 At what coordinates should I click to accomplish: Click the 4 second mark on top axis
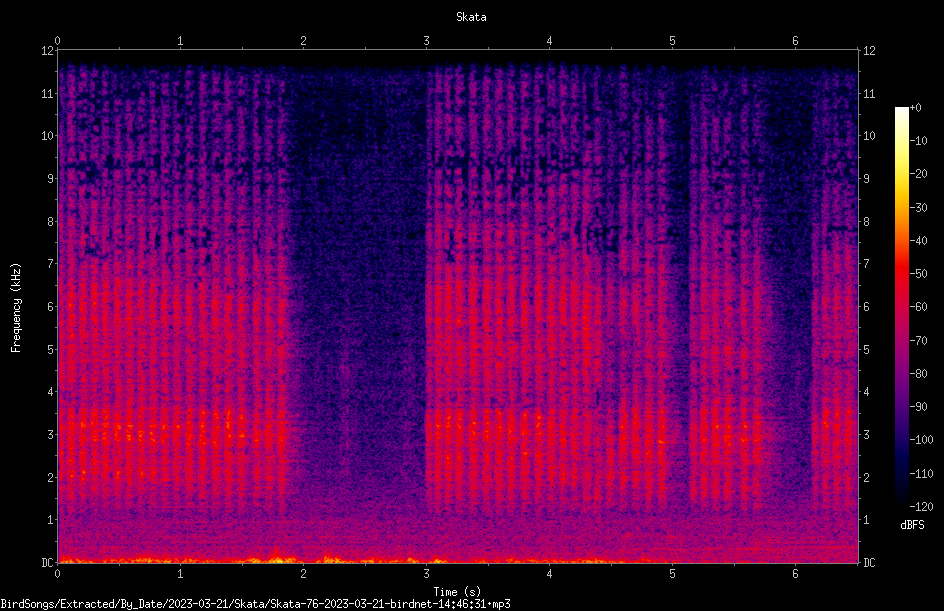[549, 41]
